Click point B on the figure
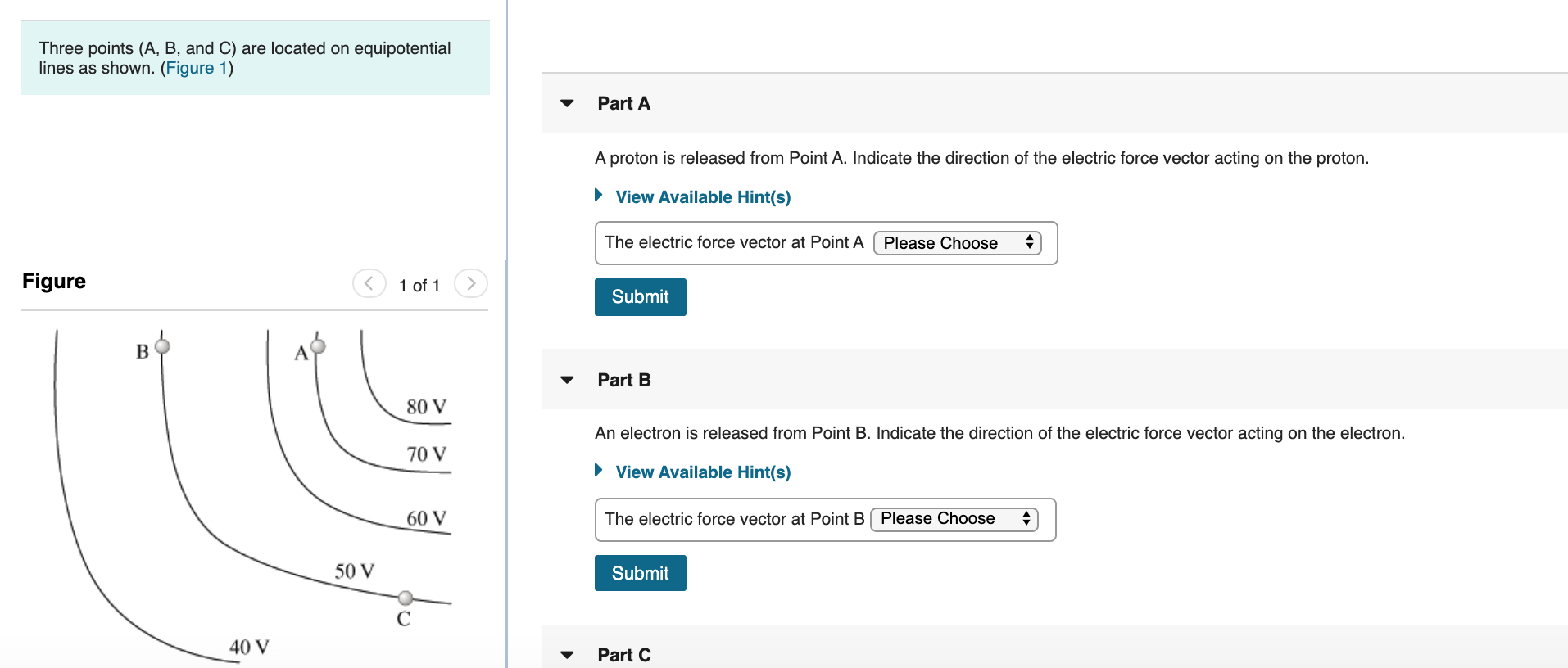This screenshot has width=1568, height=668. [x=162, y=346]
